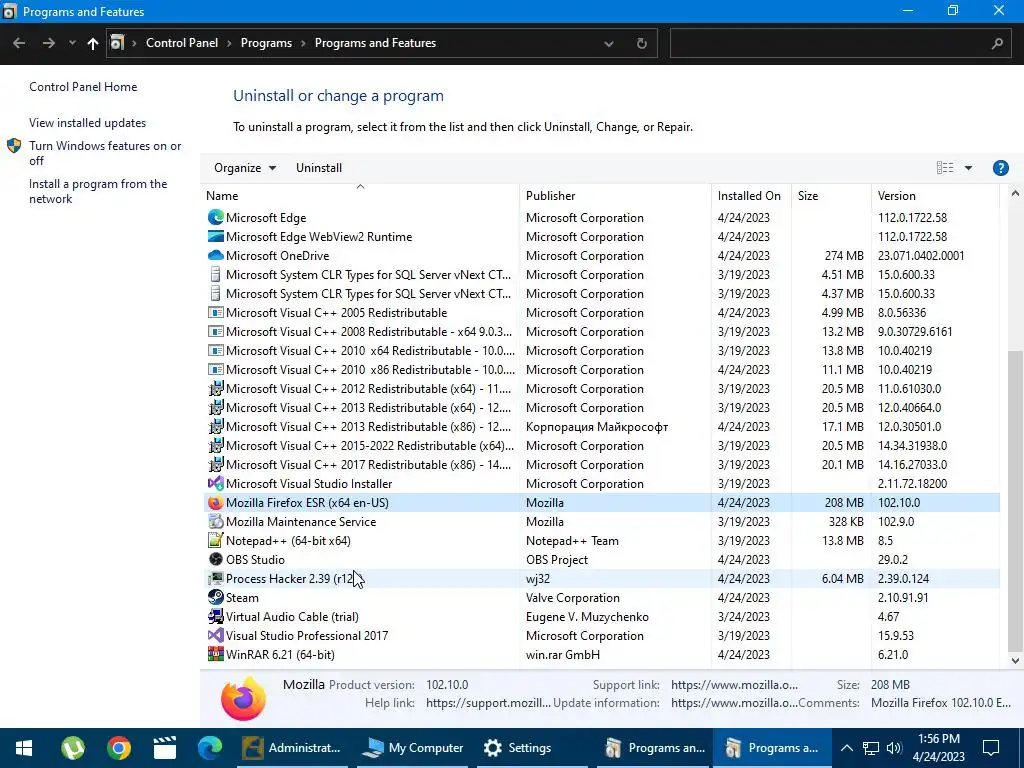Click the scrollbar up arrow
The width and height of the screenshot is (1024, 768).
pos(1015,193)
